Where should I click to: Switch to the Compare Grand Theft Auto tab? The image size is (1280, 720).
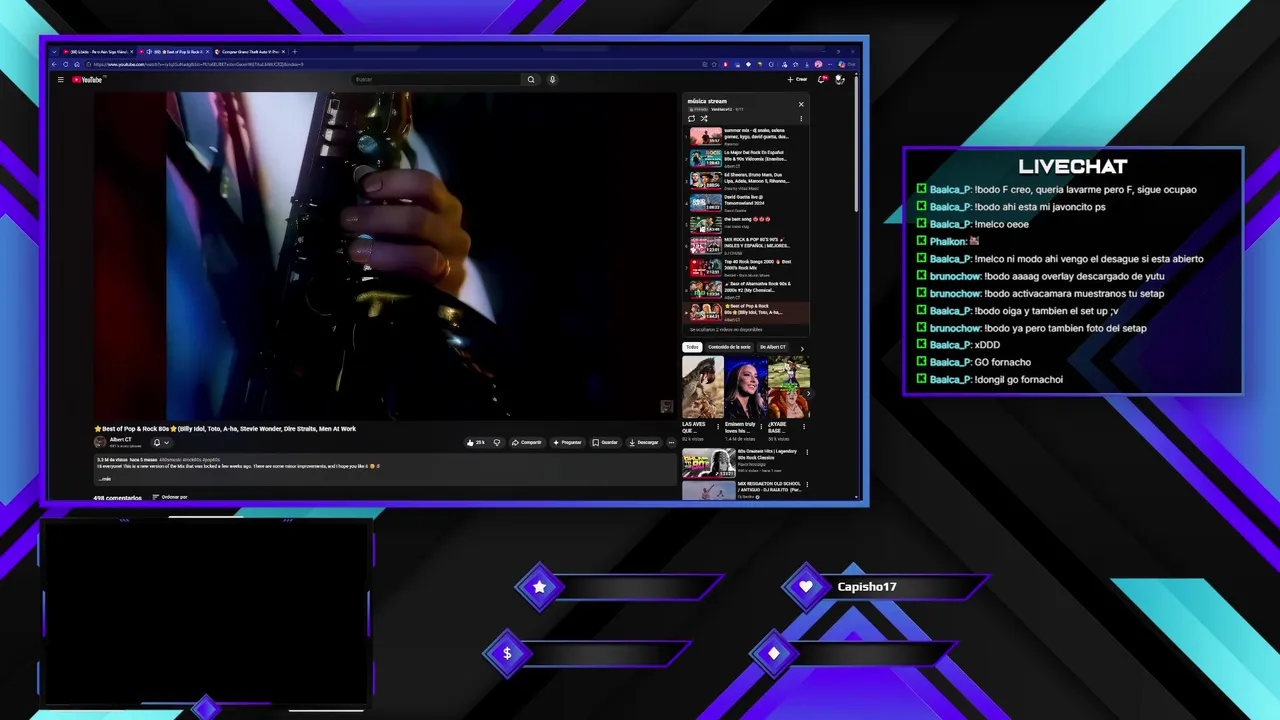[x=250, y=51]
